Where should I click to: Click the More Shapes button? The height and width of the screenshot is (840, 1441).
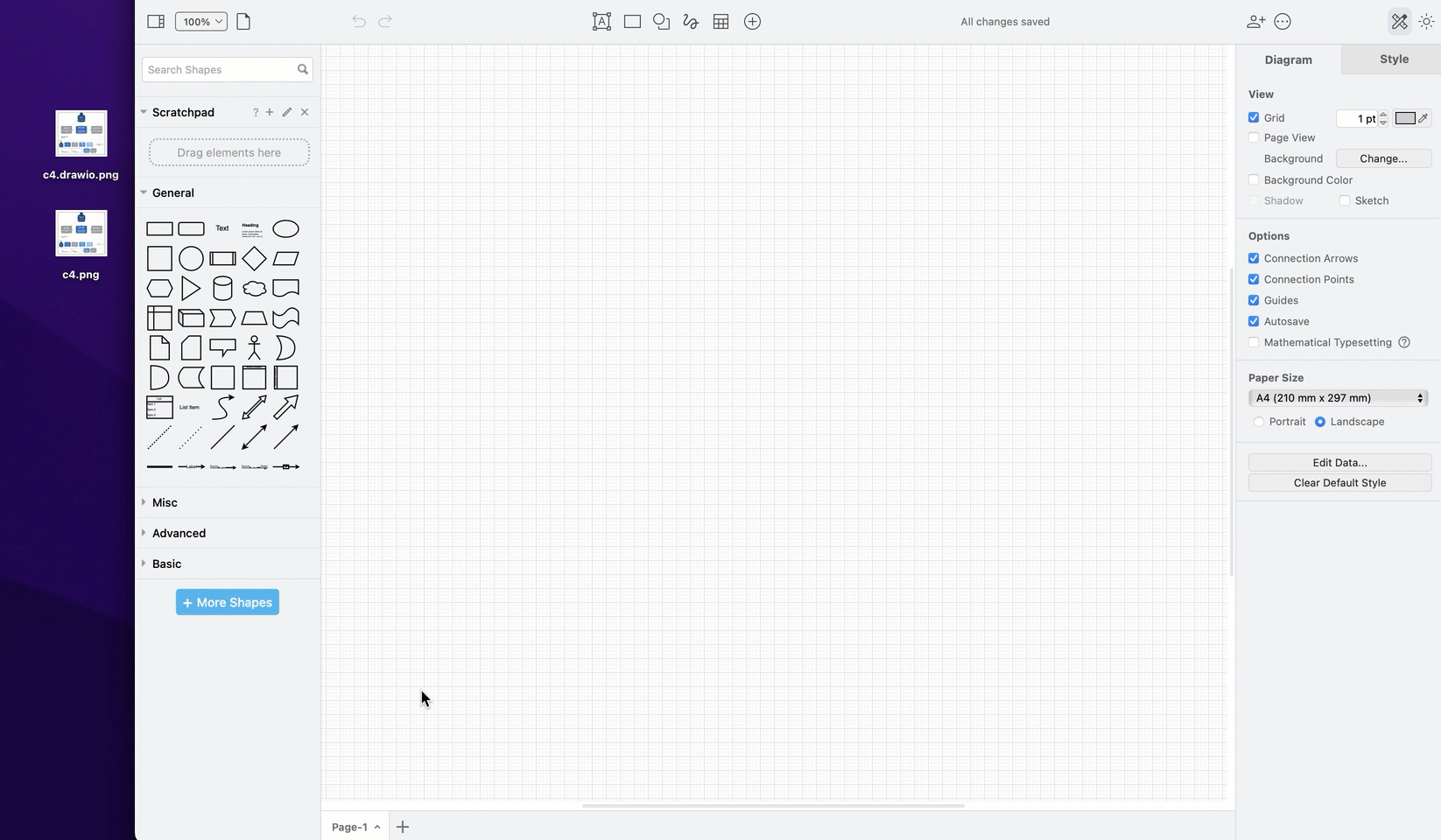tap(227, 602)
